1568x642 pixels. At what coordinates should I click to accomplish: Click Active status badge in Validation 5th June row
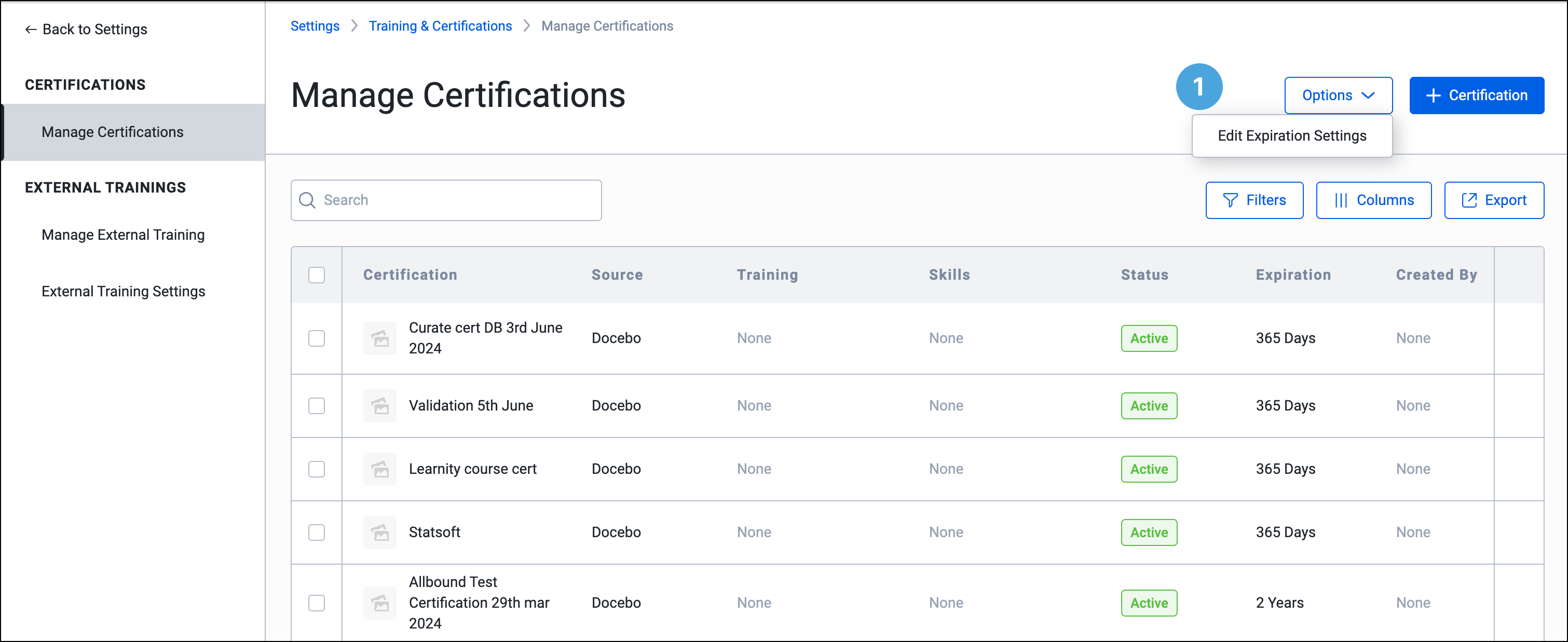1149,406
